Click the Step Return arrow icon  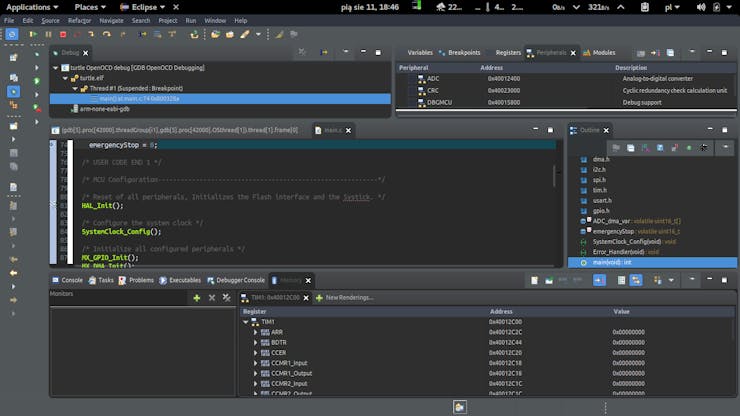pyautogui.click(x=123, y=34)
